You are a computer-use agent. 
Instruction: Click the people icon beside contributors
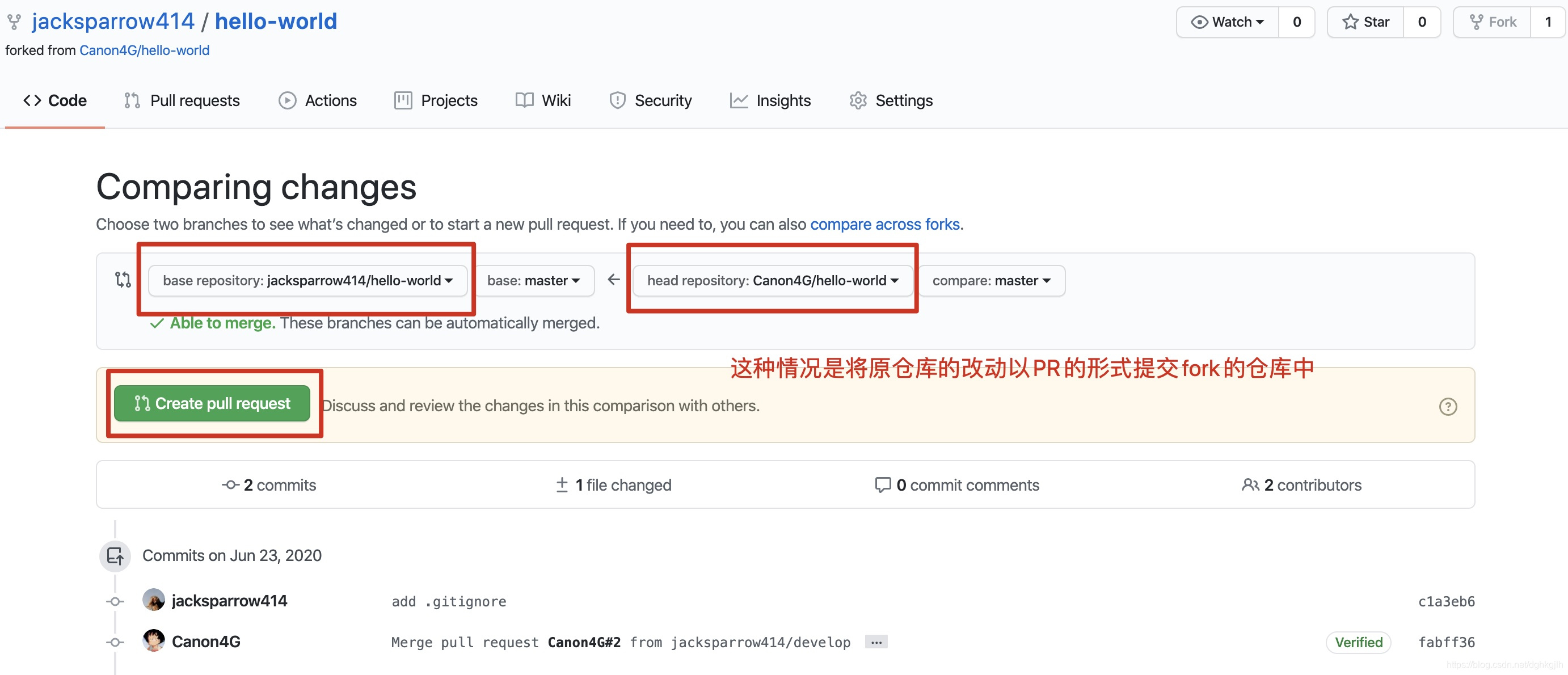(x=1250, y=485)
